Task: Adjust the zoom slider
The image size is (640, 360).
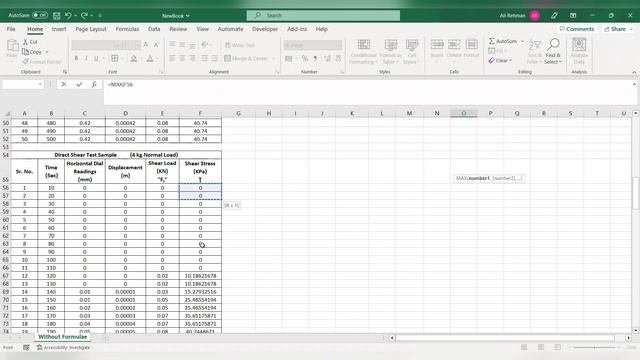Action: click(594, 347)
